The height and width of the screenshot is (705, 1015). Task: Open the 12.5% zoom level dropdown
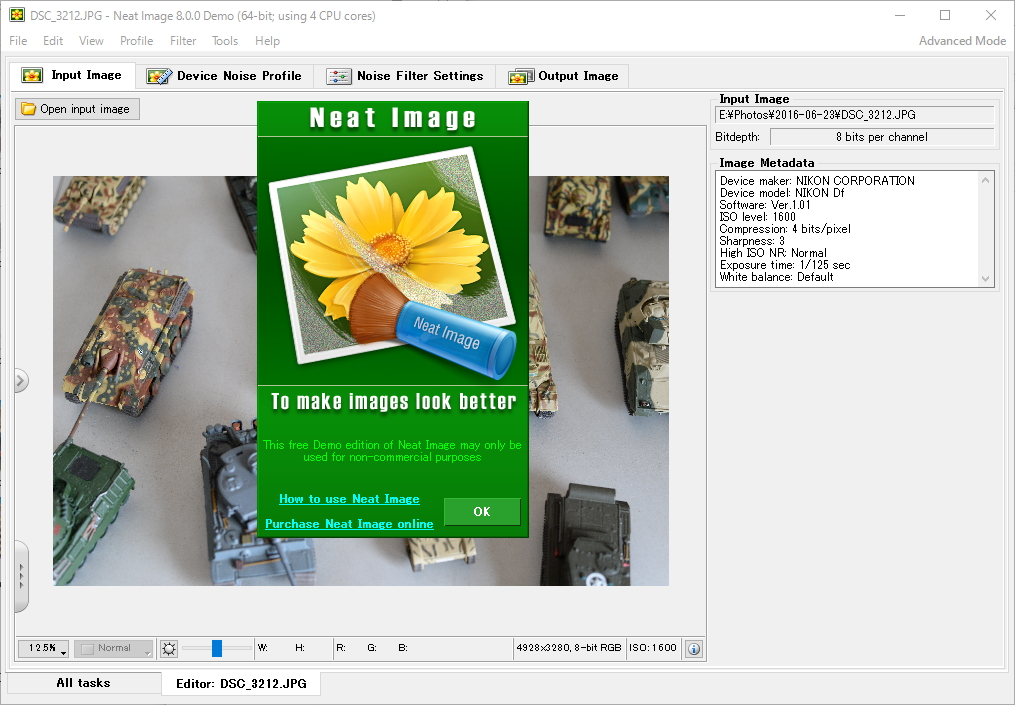point(44,648)
